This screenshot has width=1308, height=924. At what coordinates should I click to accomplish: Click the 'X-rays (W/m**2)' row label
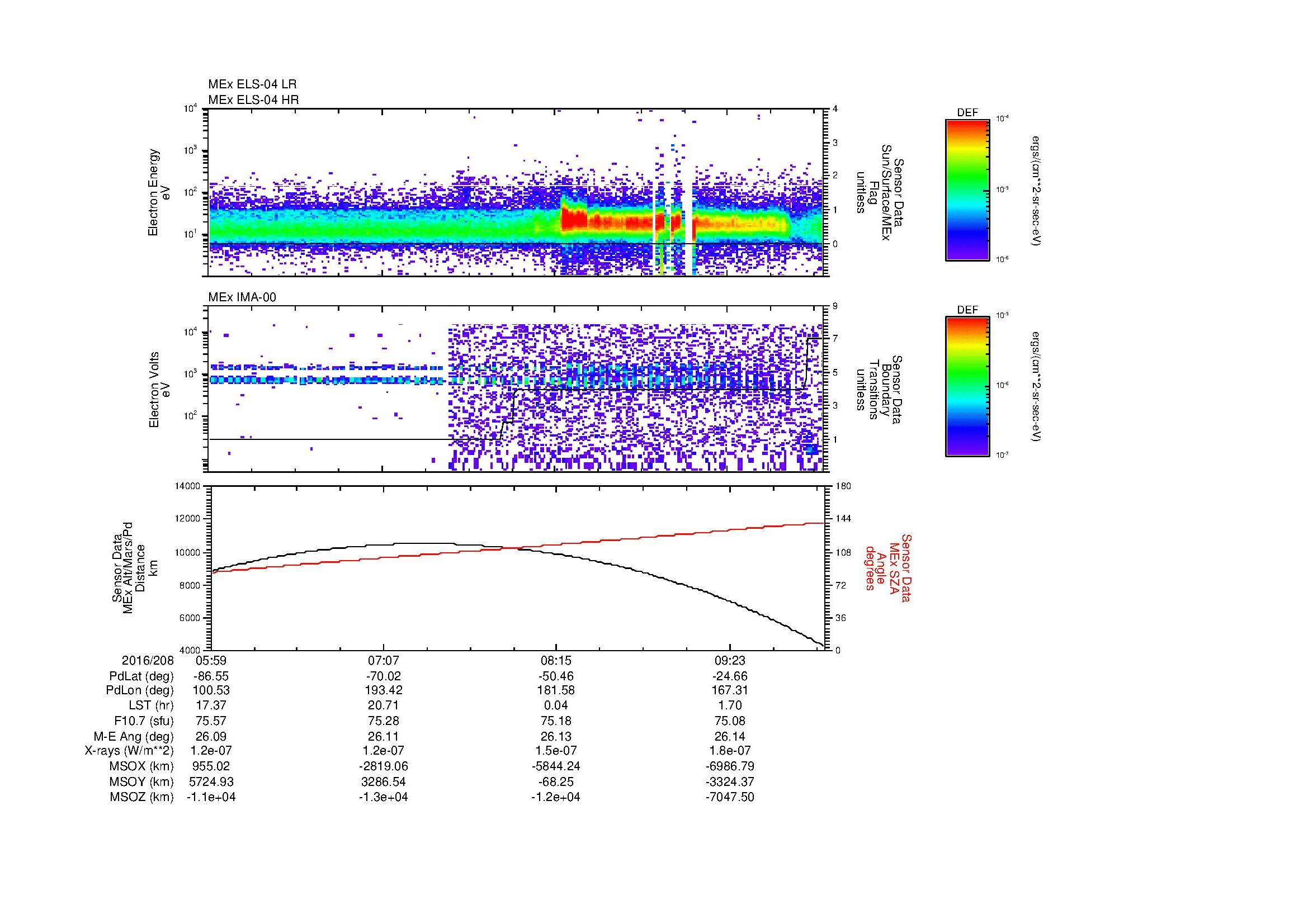(x=129, y=751)
